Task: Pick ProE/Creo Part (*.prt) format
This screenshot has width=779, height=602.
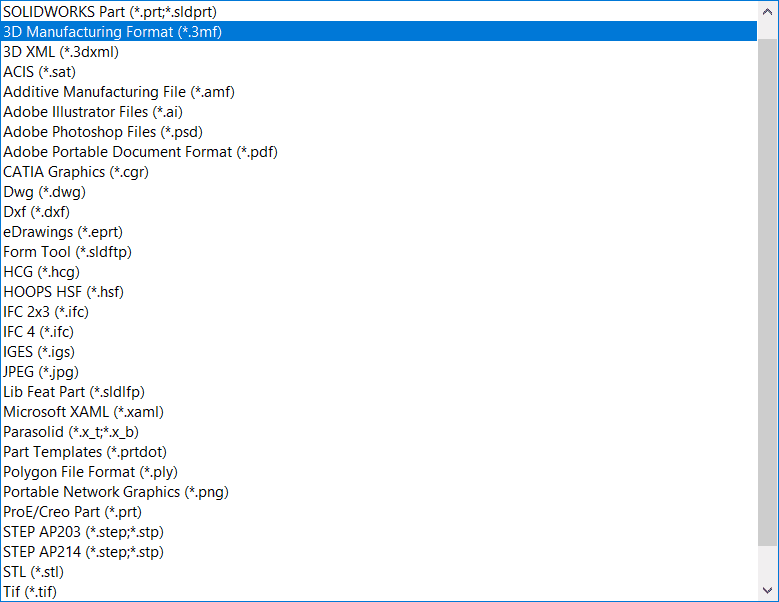Action: (x=379, y=512)
